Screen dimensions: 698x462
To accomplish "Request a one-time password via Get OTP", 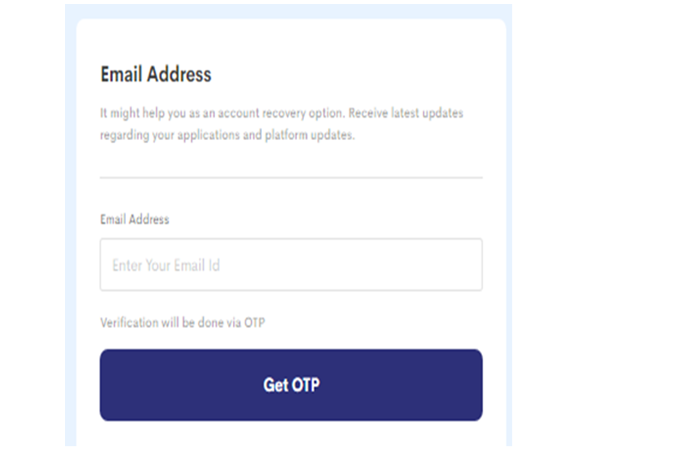I will tap(291, 385).
